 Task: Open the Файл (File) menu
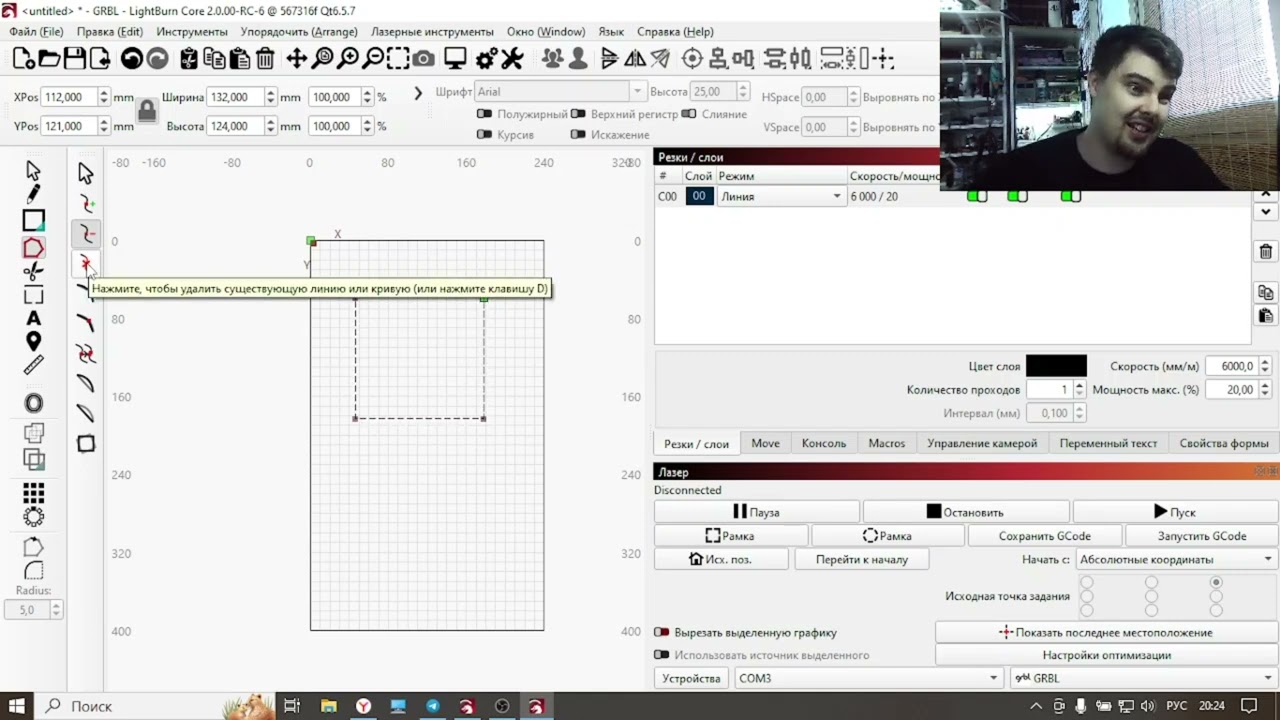36,32
